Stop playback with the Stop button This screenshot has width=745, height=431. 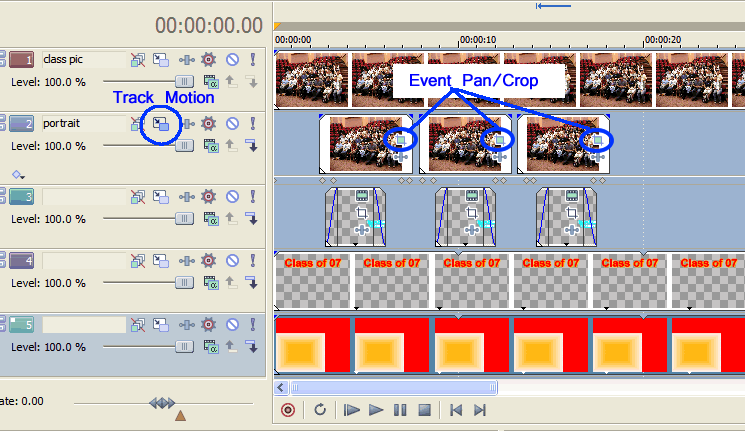(424, 409)
